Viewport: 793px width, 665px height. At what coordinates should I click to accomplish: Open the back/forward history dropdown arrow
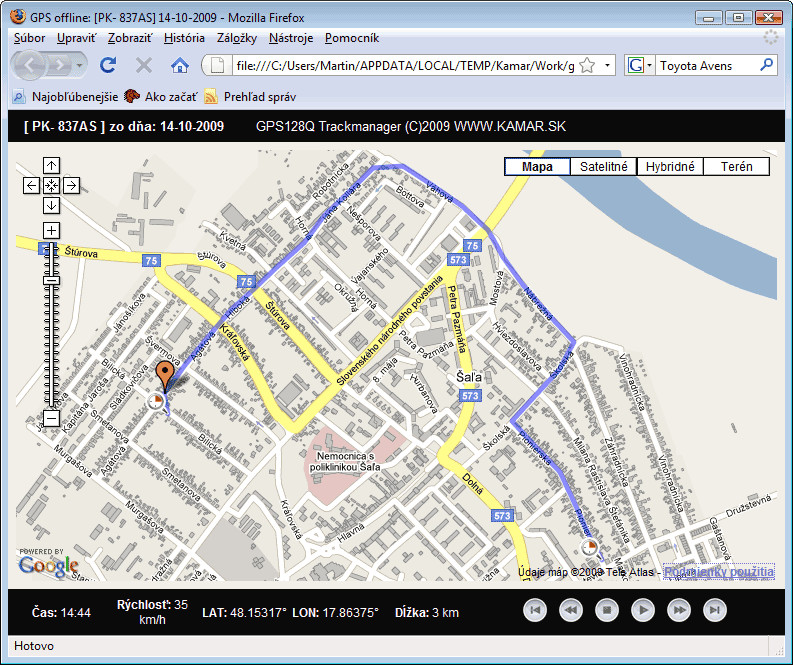(x=79, y=65)
